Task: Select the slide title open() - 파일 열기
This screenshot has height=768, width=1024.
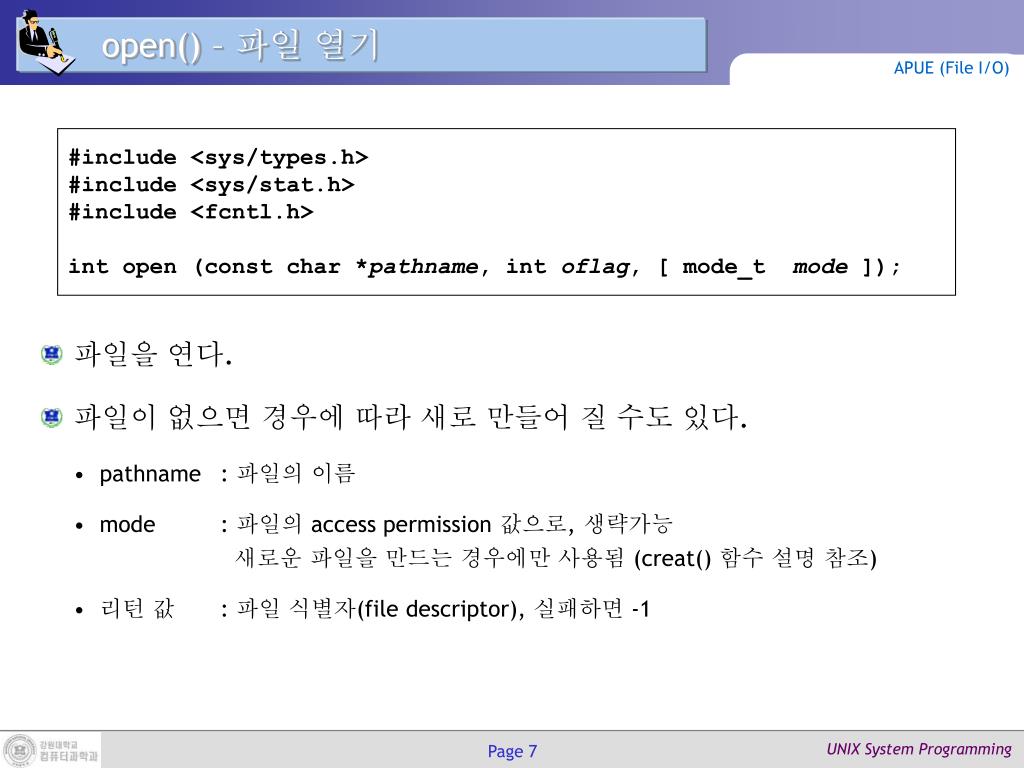Action: tap(240, 45)
